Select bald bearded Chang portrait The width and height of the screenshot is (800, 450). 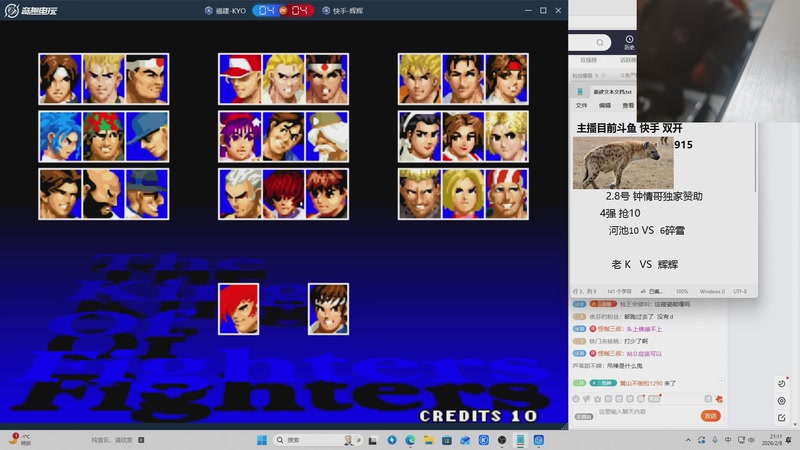click(x=104, y=194)
